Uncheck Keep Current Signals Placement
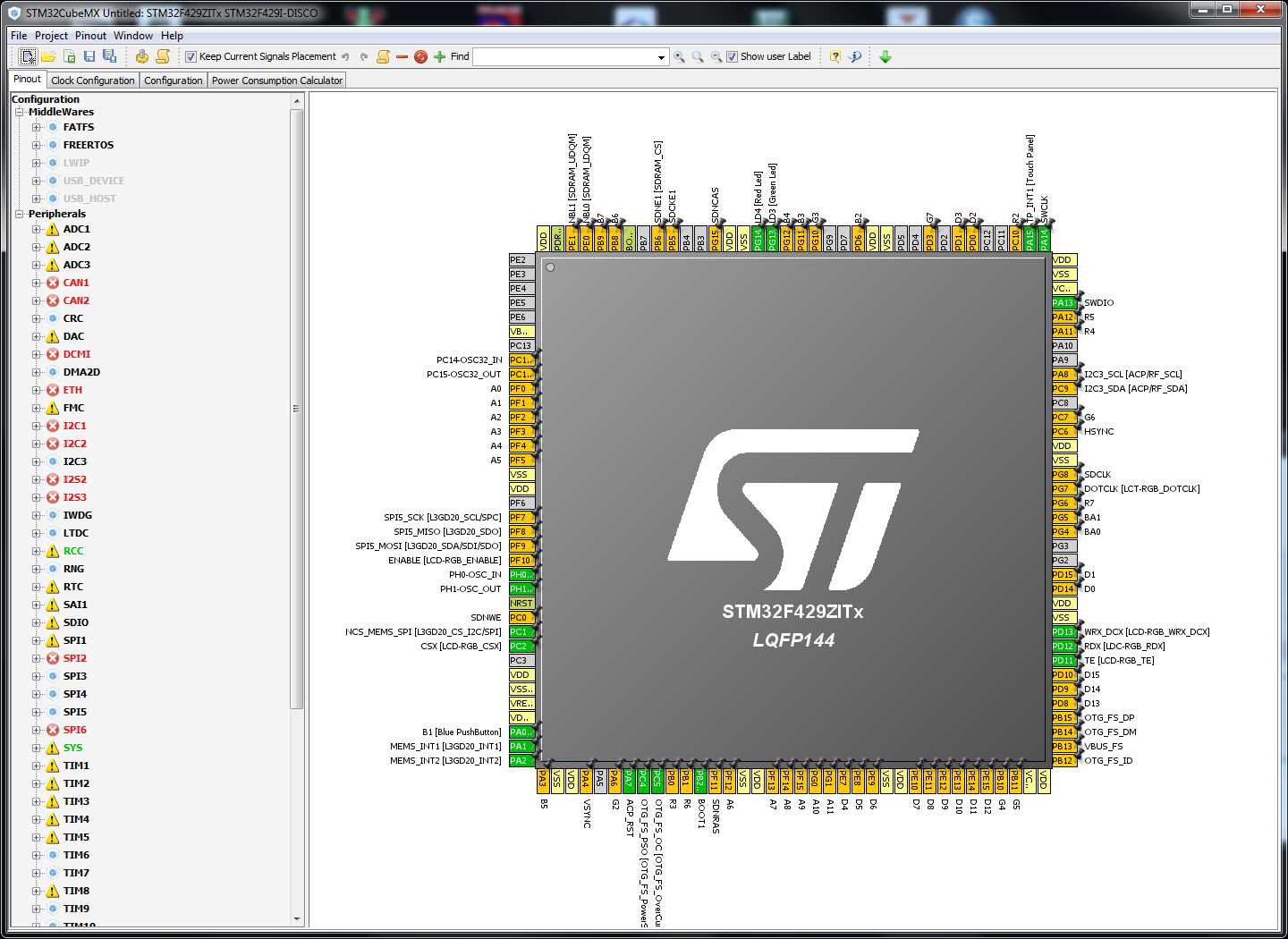The width and height of the screenshot is (1288, 939). click(191, 56)
